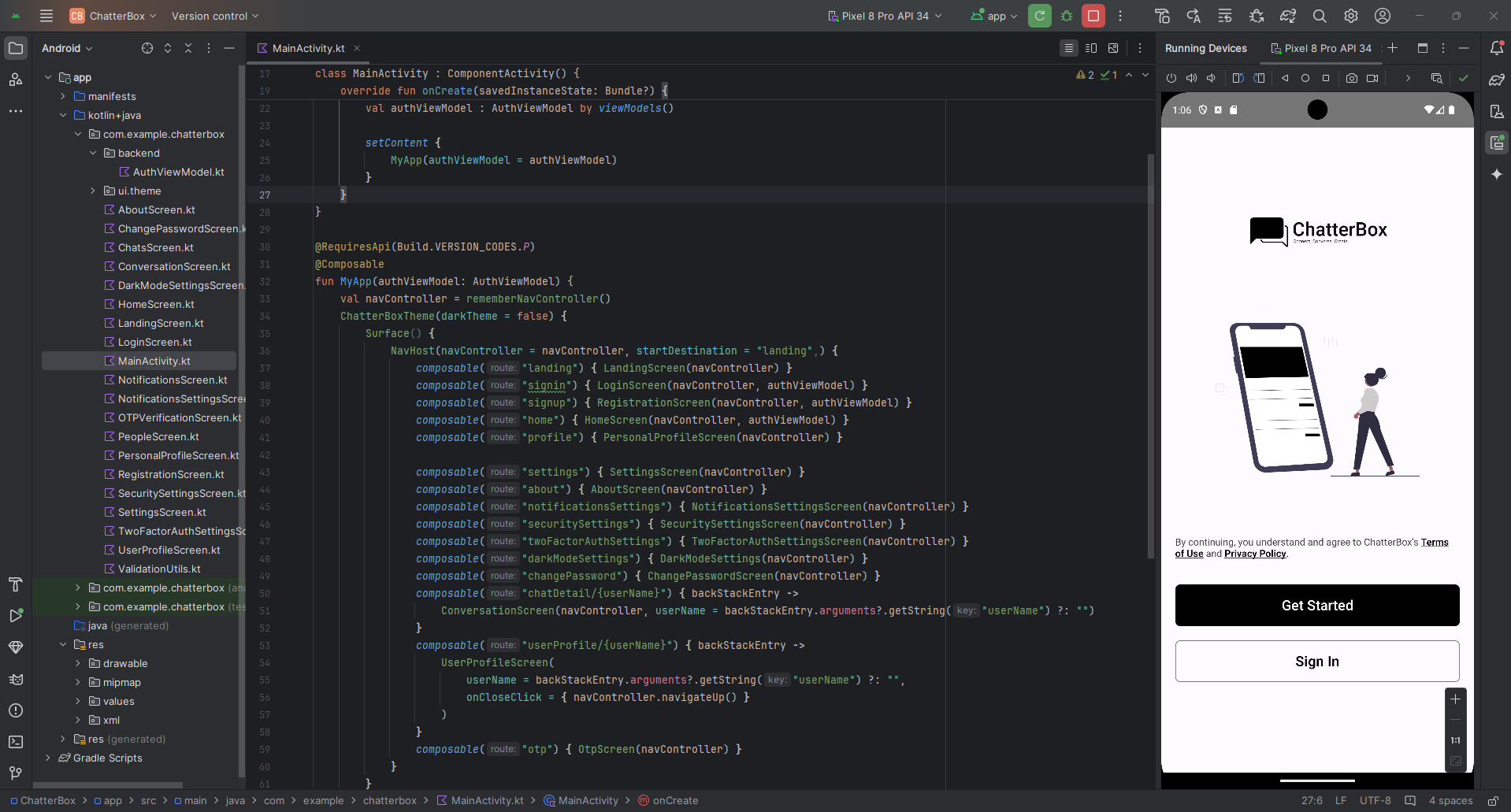Switch editor to Code-only view mode
Screen dimensions: 1511x812
(1069, 48)
